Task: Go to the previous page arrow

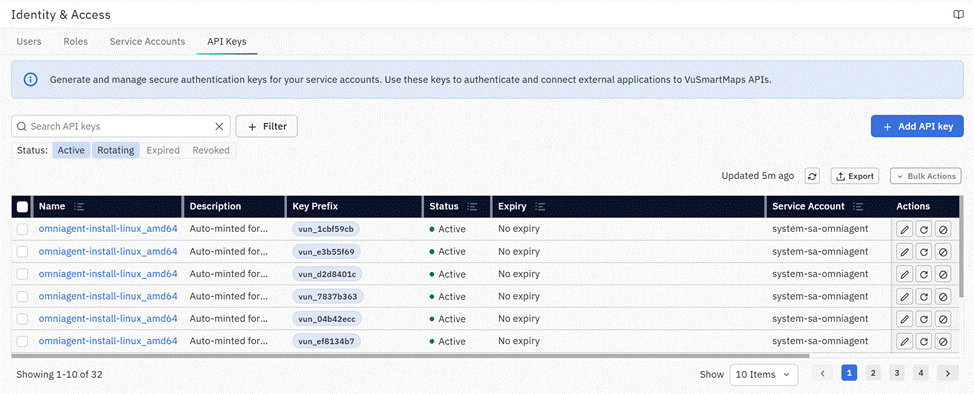Action: [822, 373]
